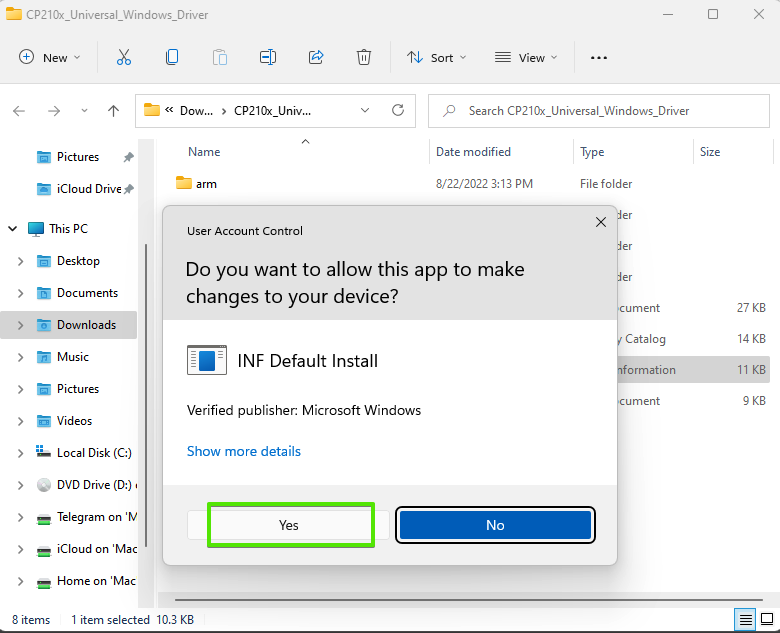The height and width of the screenshot is (633, 780).
Task: Open the New item dropdown
Action: (50, 58)
